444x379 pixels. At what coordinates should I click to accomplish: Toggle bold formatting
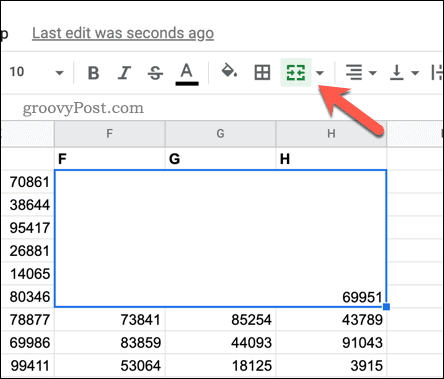(x=93, y=73)
